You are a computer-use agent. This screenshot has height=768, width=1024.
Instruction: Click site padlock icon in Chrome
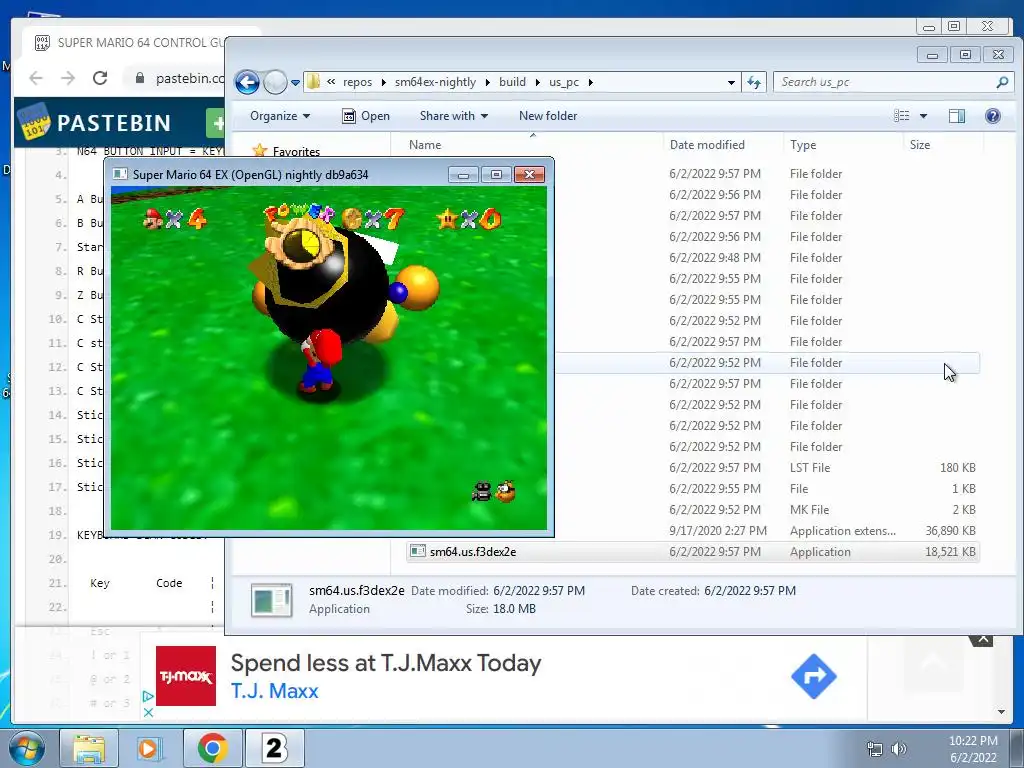click(x=140, y=78)
